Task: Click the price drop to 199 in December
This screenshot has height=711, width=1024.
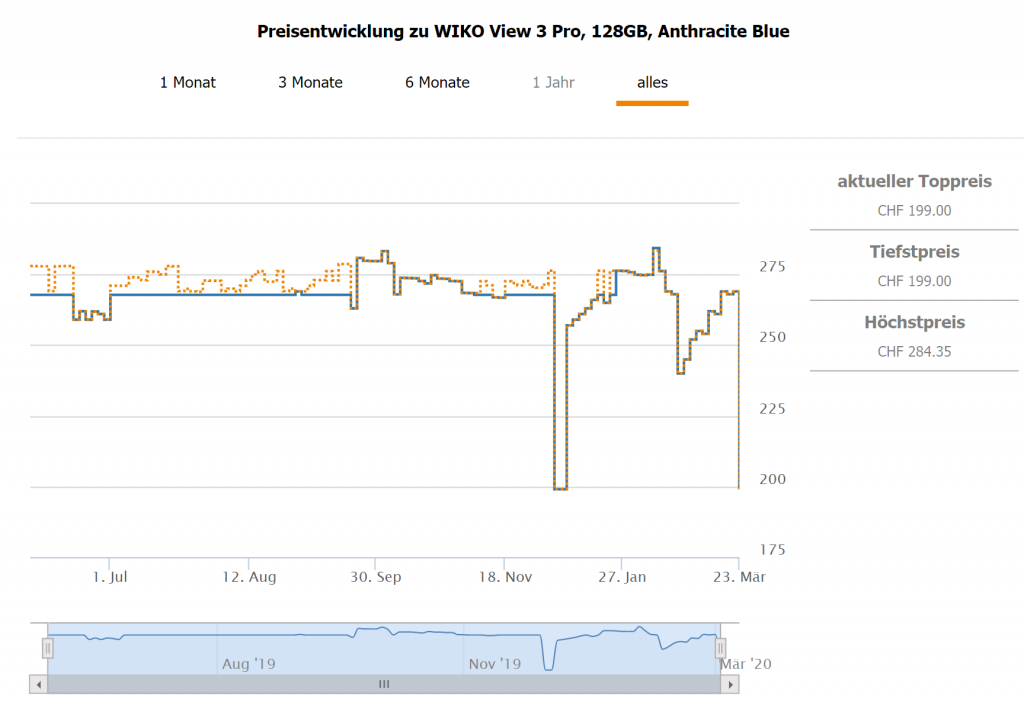Action: [x=560, y=488]
